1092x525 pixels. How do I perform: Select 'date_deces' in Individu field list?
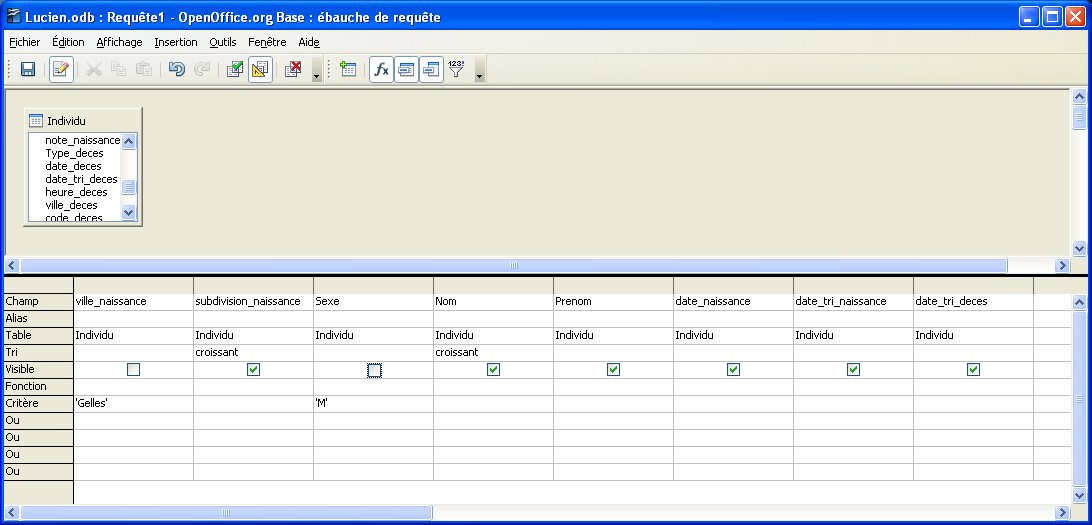click(73, 166)
